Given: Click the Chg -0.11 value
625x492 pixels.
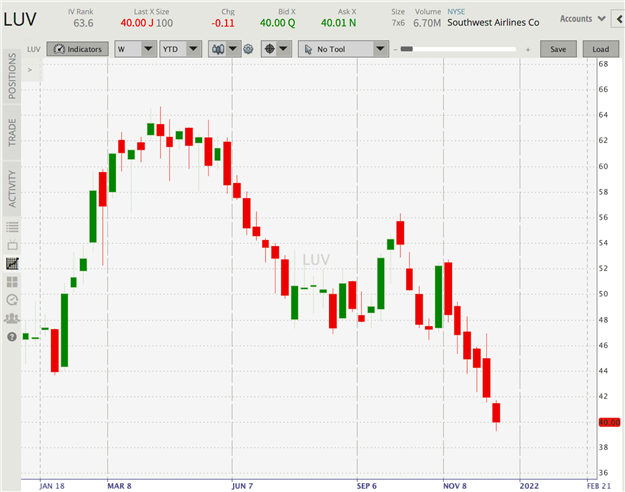Looking at the screenshot, I should pyautogui.click(x=223, y=23).
